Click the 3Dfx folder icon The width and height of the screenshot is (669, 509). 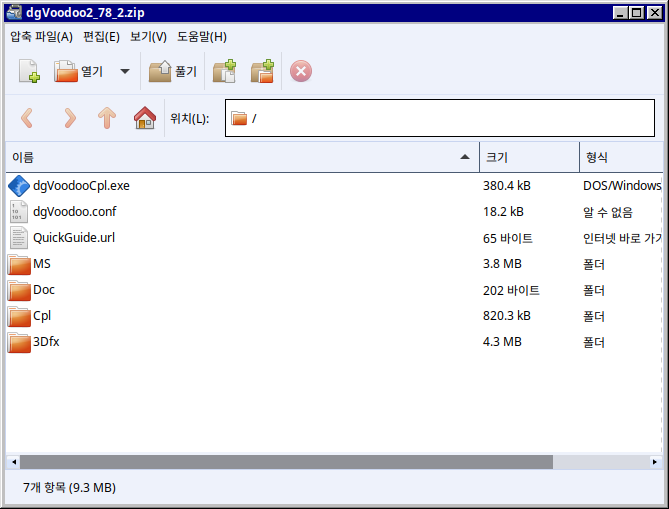pos(19,342)
